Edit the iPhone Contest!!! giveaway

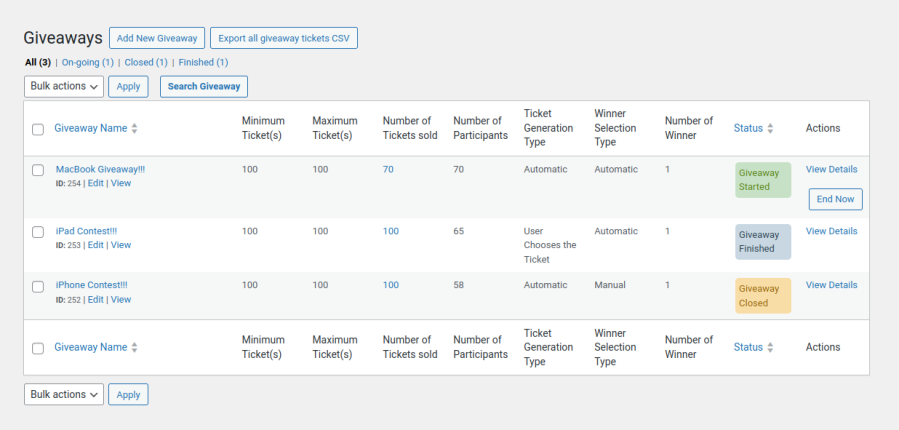click(95, 300)
